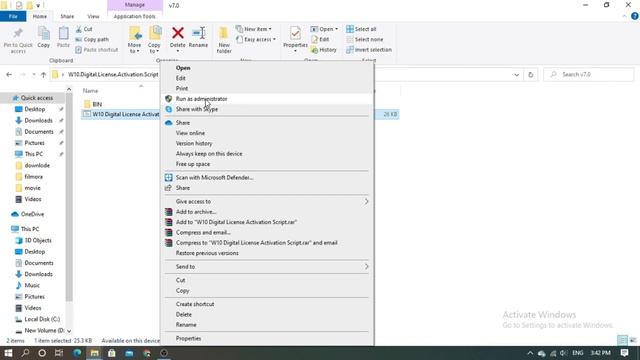Expand Give access to submenu
The height and width of the screenshot is (360, 640).
(x=268, y=202)
